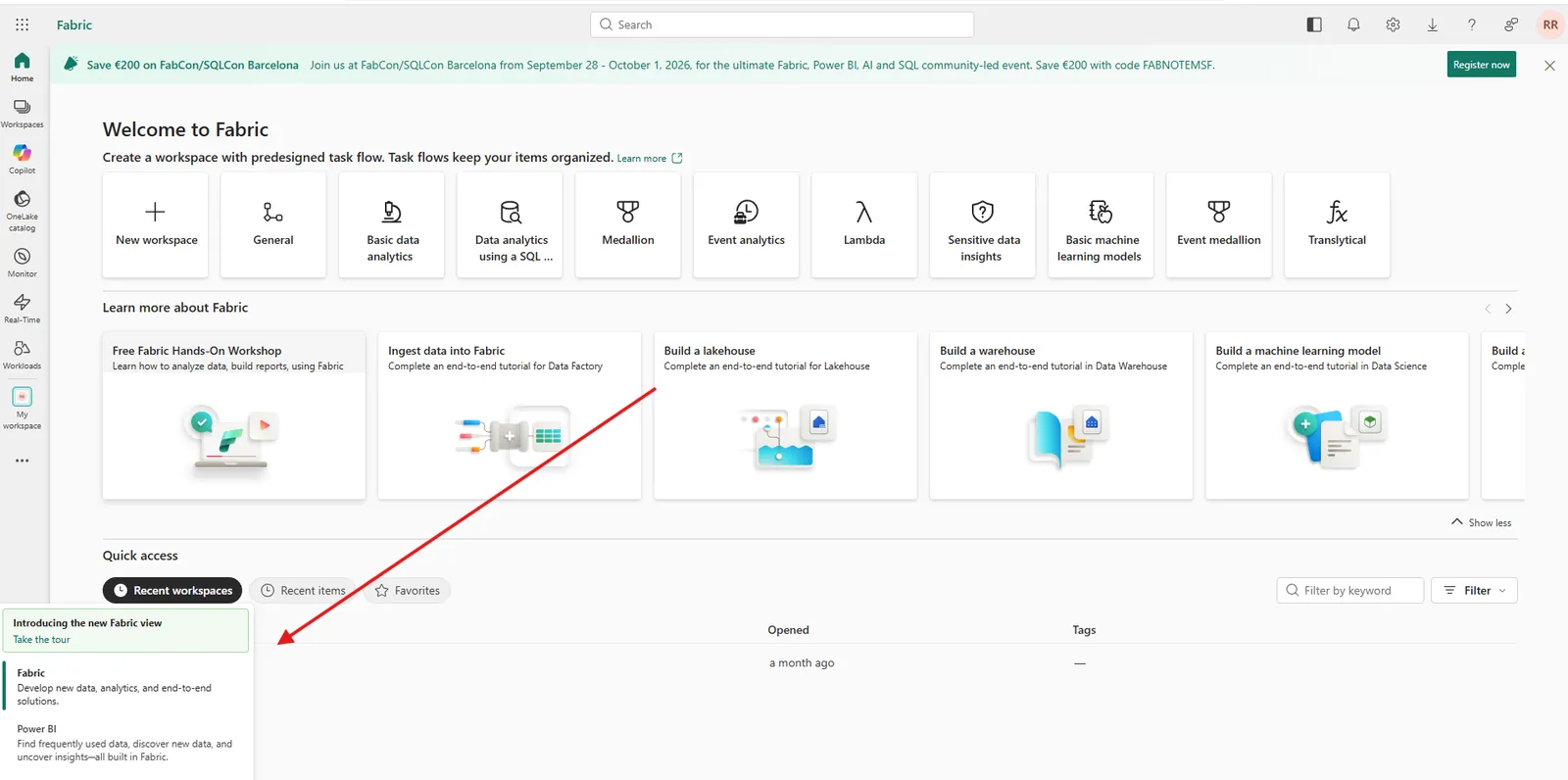
Task: Open Build a machine learning model card
Action: [x=1337, y=415]
